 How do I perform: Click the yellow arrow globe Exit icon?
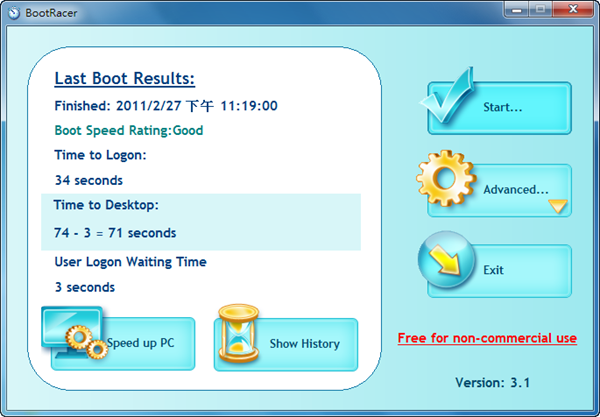446,259
